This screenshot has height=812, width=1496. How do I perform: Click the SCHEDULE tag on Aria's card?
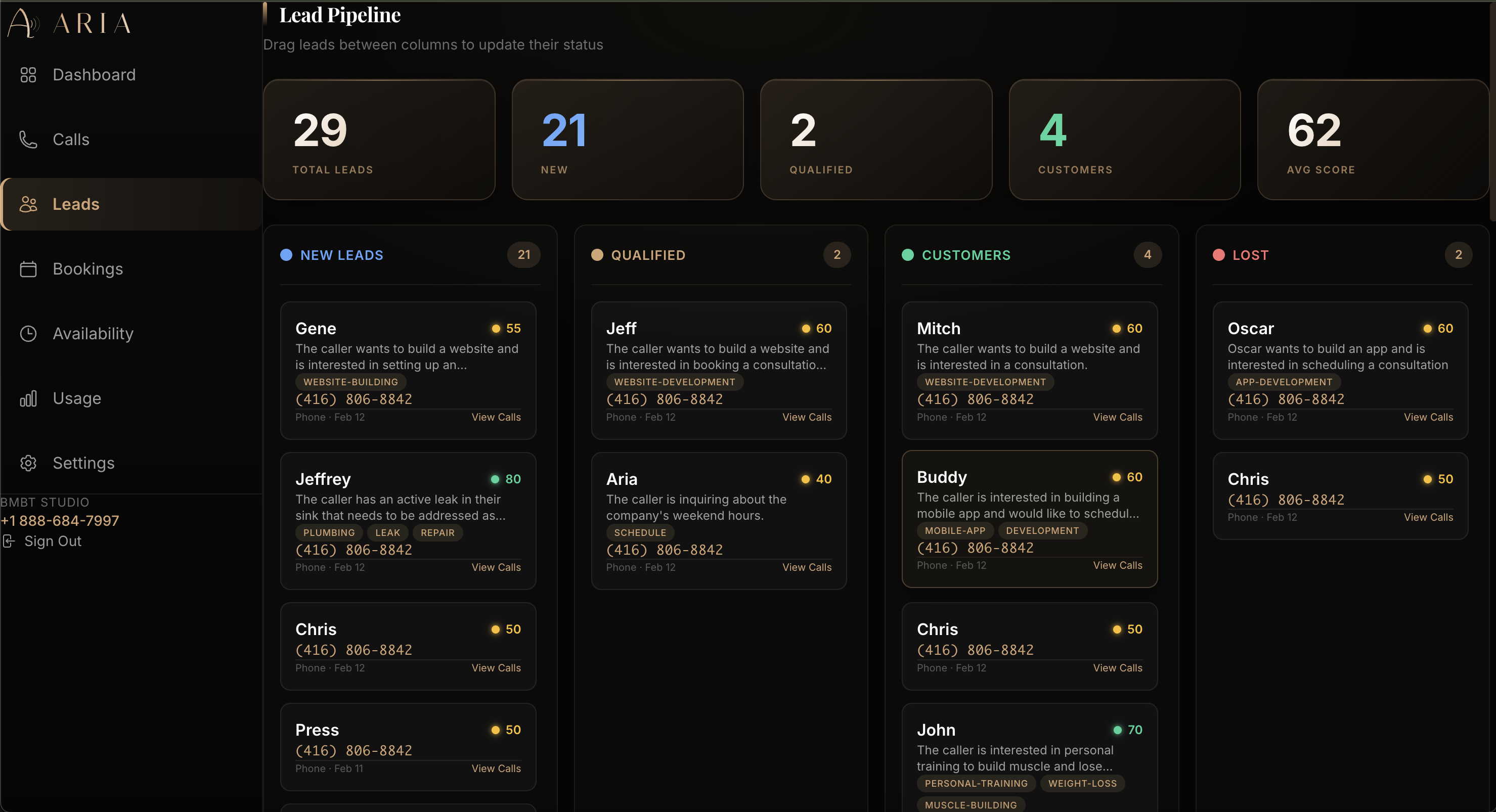point(640,532)
